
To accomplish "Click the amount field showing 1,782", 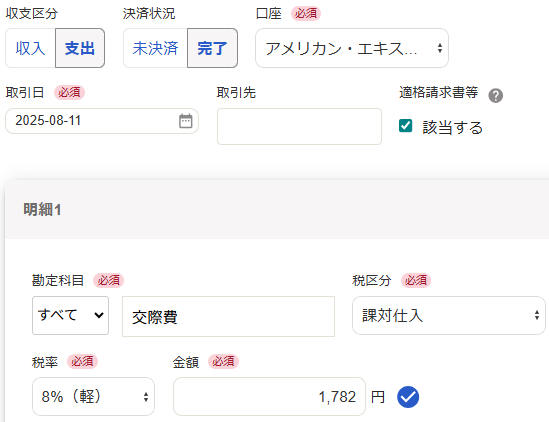I will point(269,396).
